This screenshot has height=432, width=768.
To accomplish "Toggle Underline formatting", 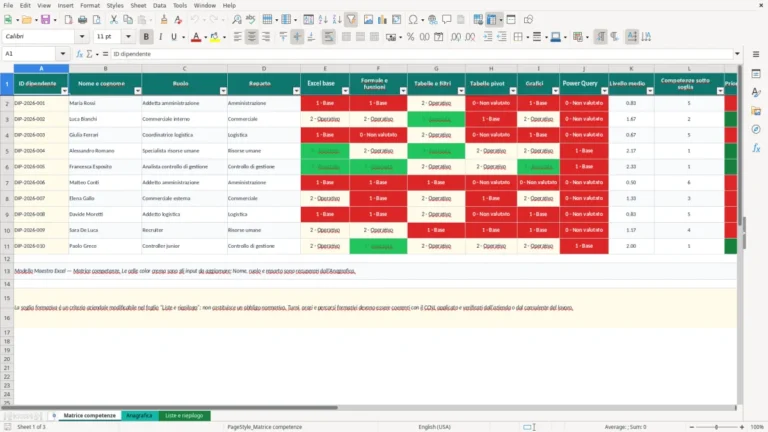I will [x=173, y=37].
